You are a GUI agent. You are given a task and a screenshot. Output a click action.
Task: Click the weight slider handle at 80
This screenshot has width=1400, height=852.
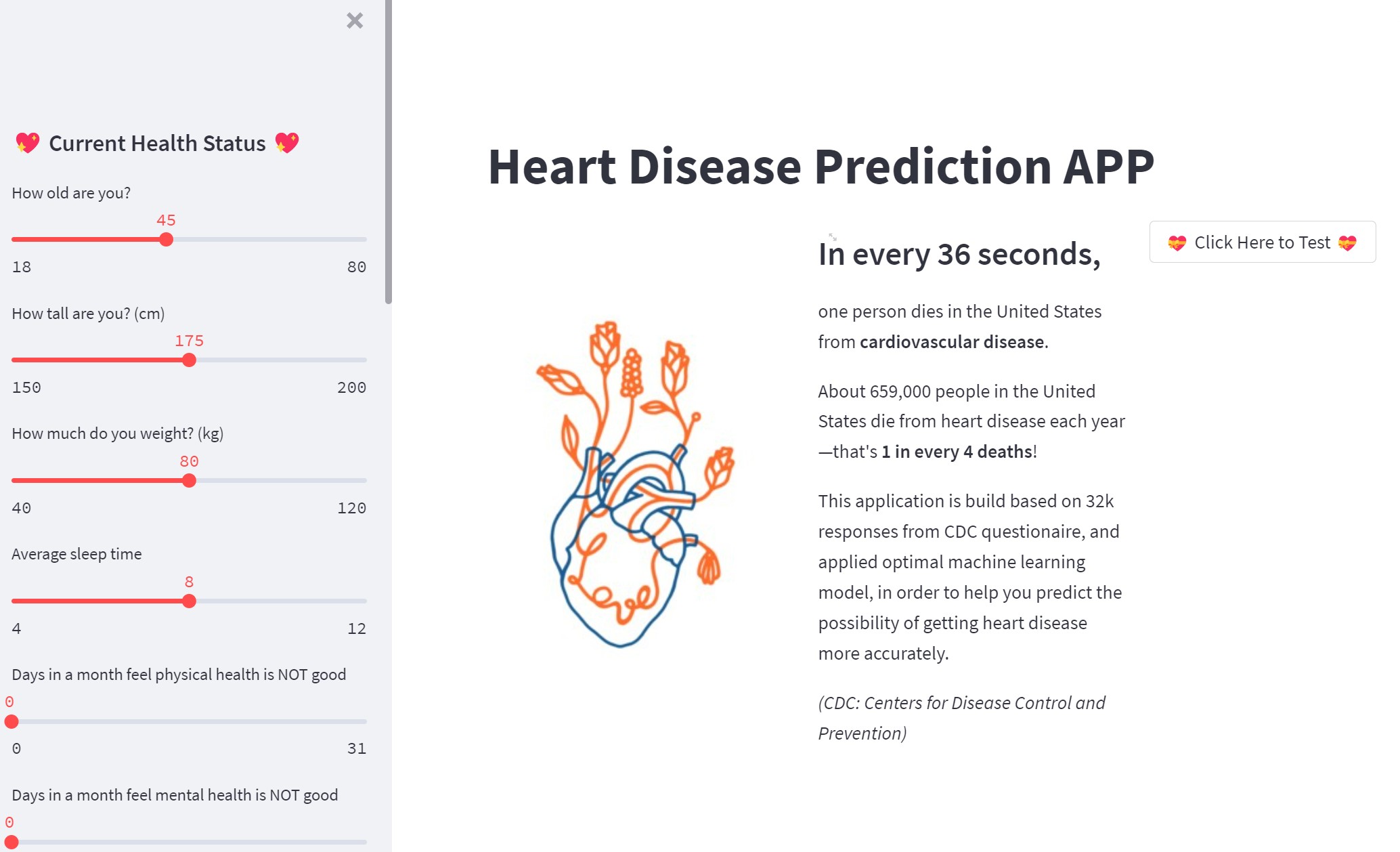(190, 480)
